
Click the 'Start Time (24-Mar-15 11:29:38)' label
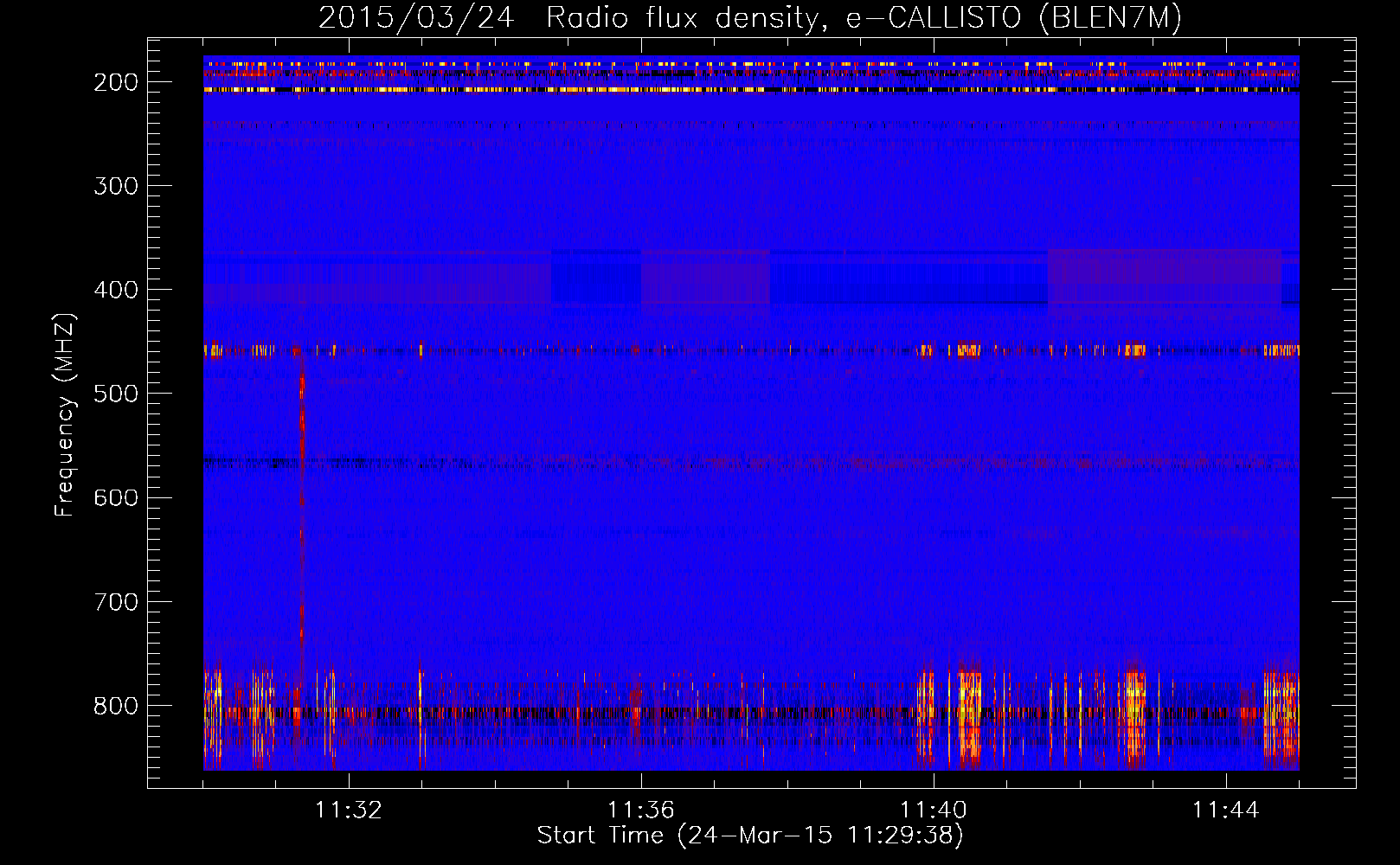point(750,836)
